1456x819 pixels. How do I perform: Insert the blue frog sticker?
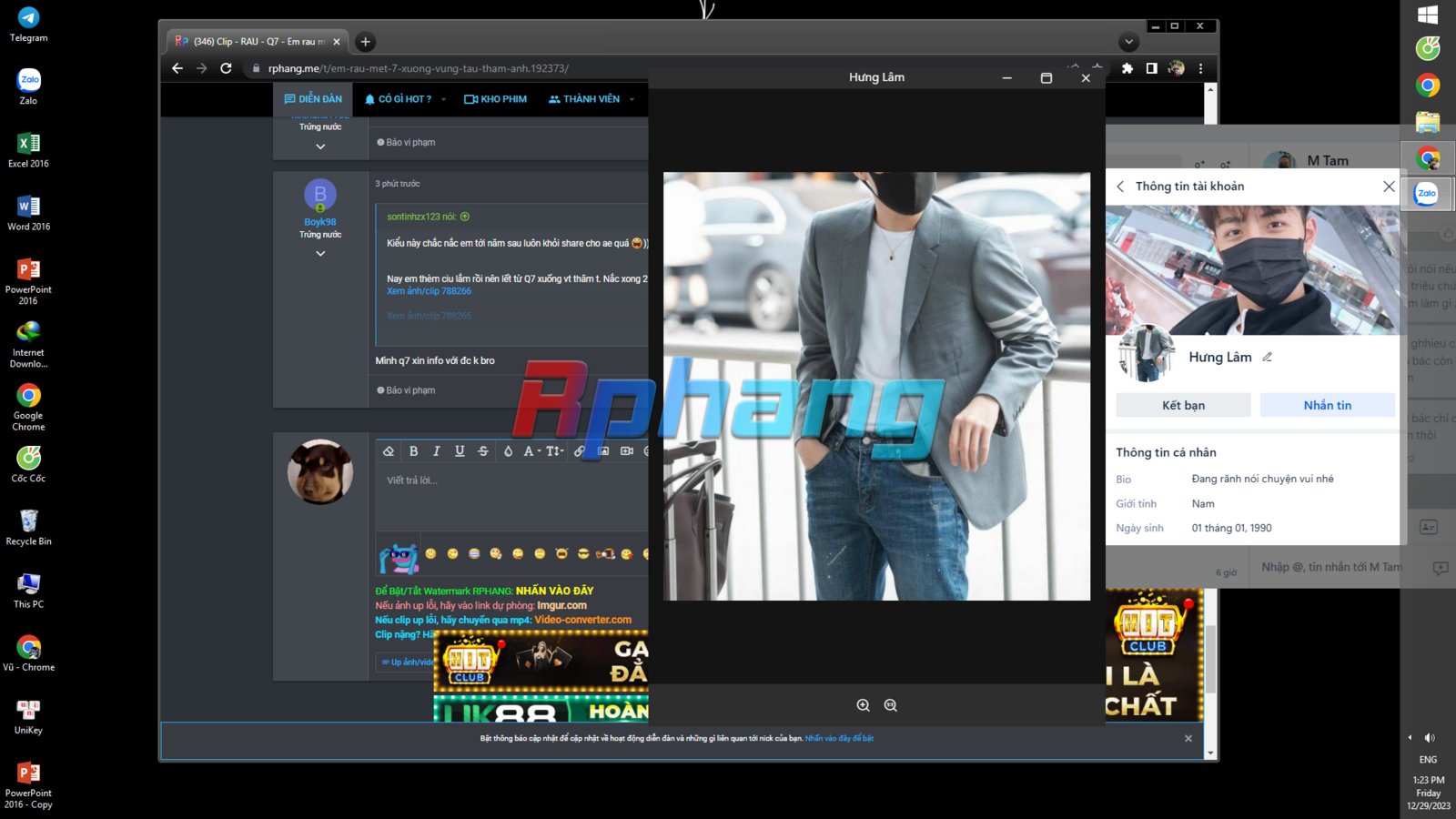(x=399, y=557)
